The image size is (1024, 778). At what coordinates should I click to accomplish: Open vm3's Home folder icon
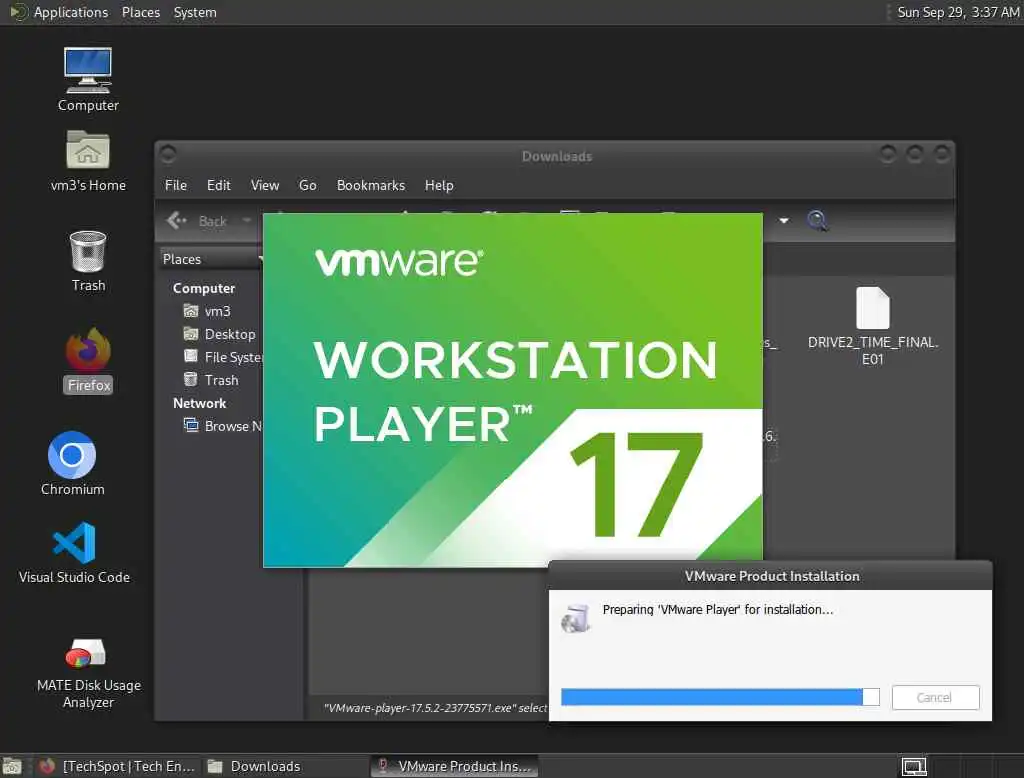coord(88,150)
